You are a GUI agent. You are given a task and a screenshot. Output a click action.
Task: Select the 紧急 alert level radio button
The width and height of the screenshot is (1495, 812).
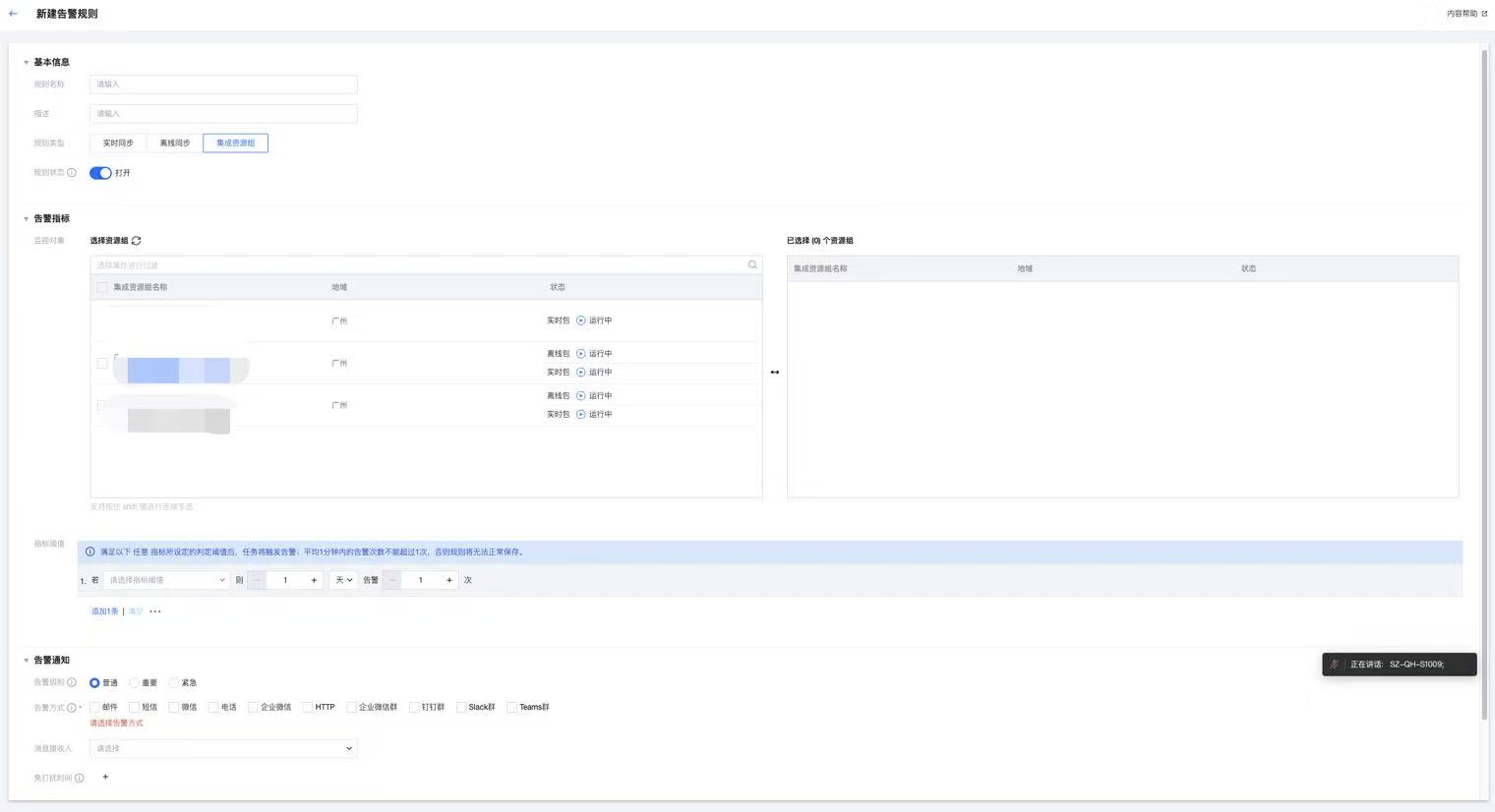click(174, 683)
